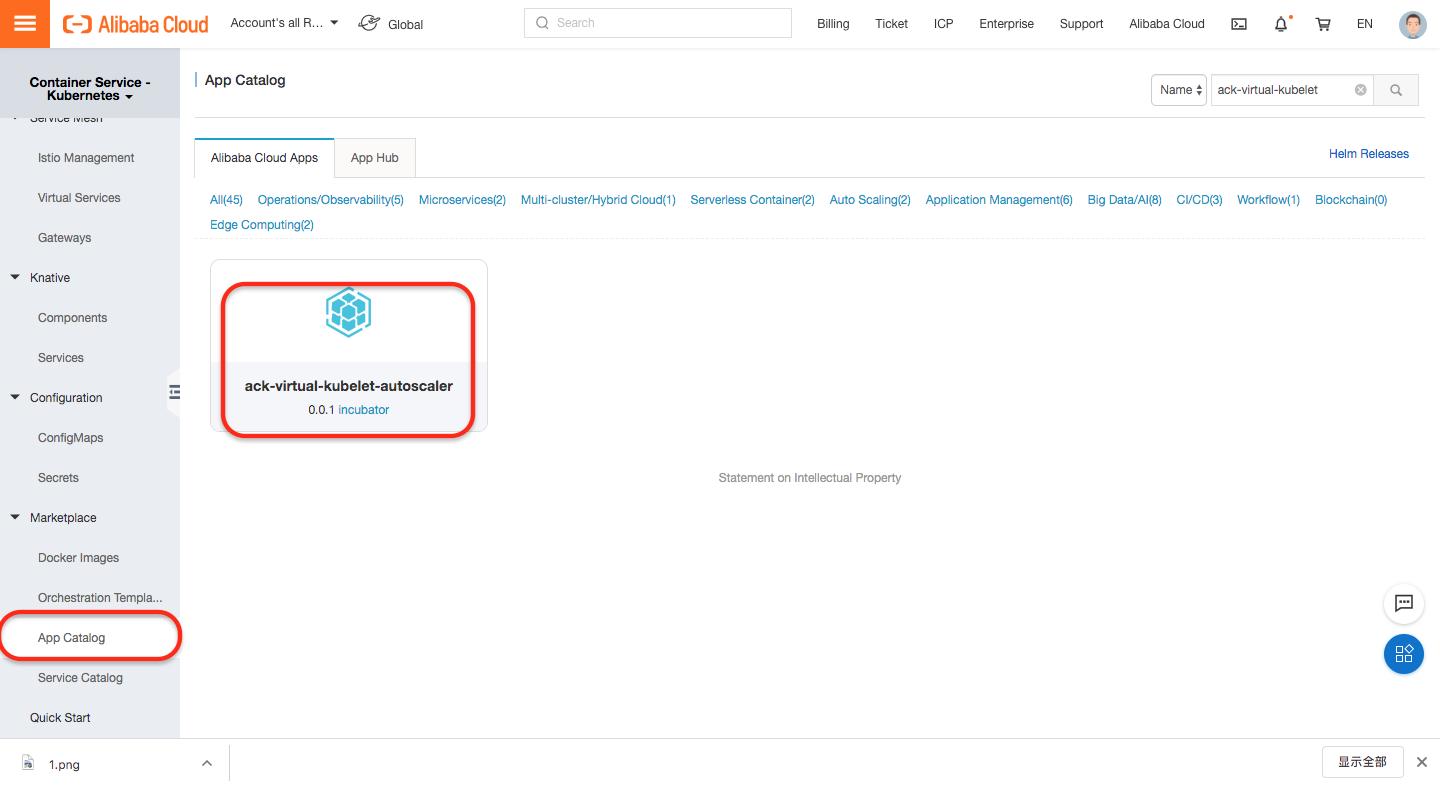Viewport: 1440px width, 787px height.
Task: Collapse the sidebar with the handle icon
Action: pos(174,392)
